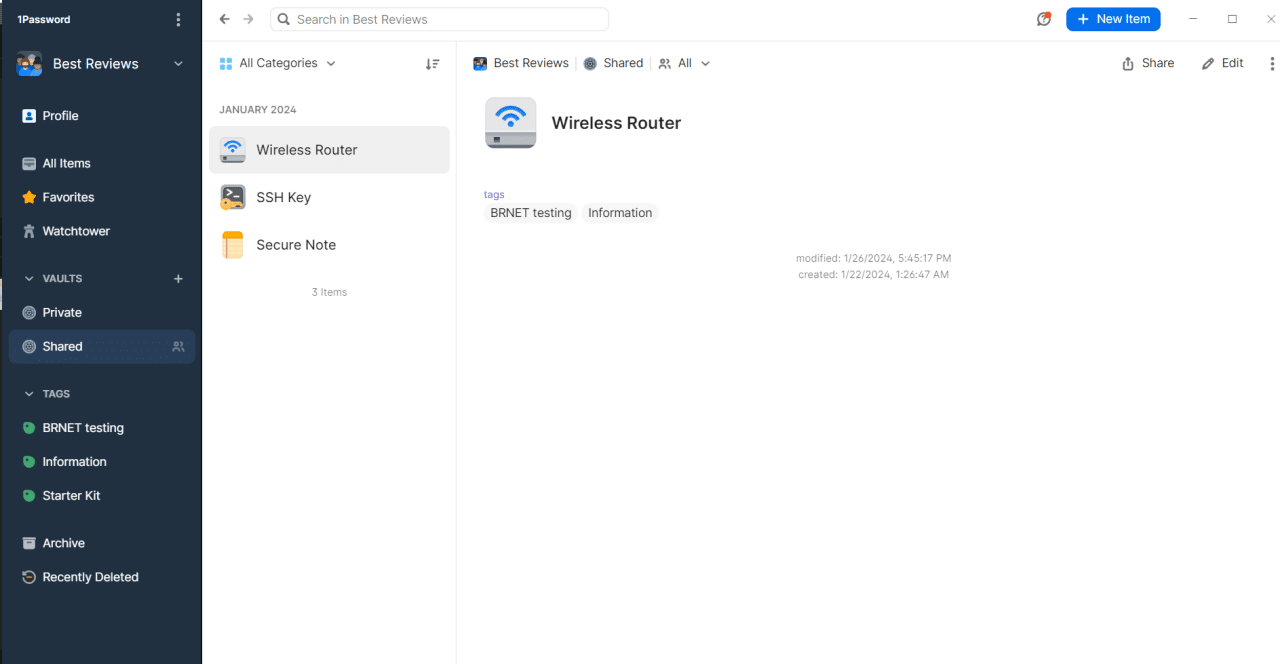Open the All Categories filter dropdown

(278, 63)
